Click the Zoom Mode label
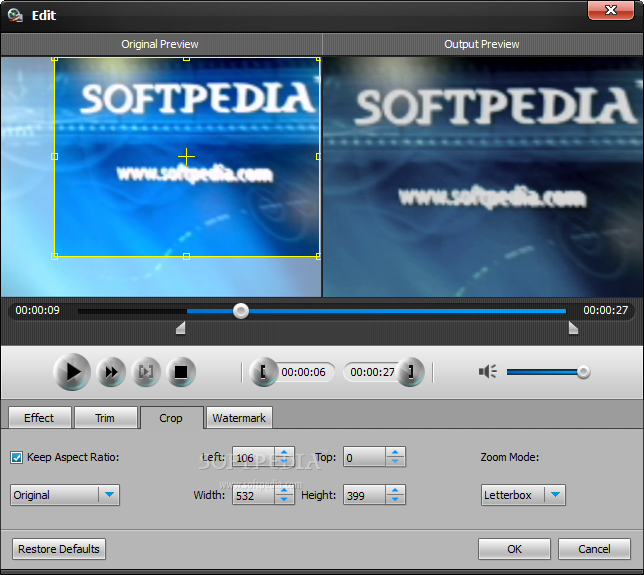This screenshot has width=644, height=575. [510, 457]
